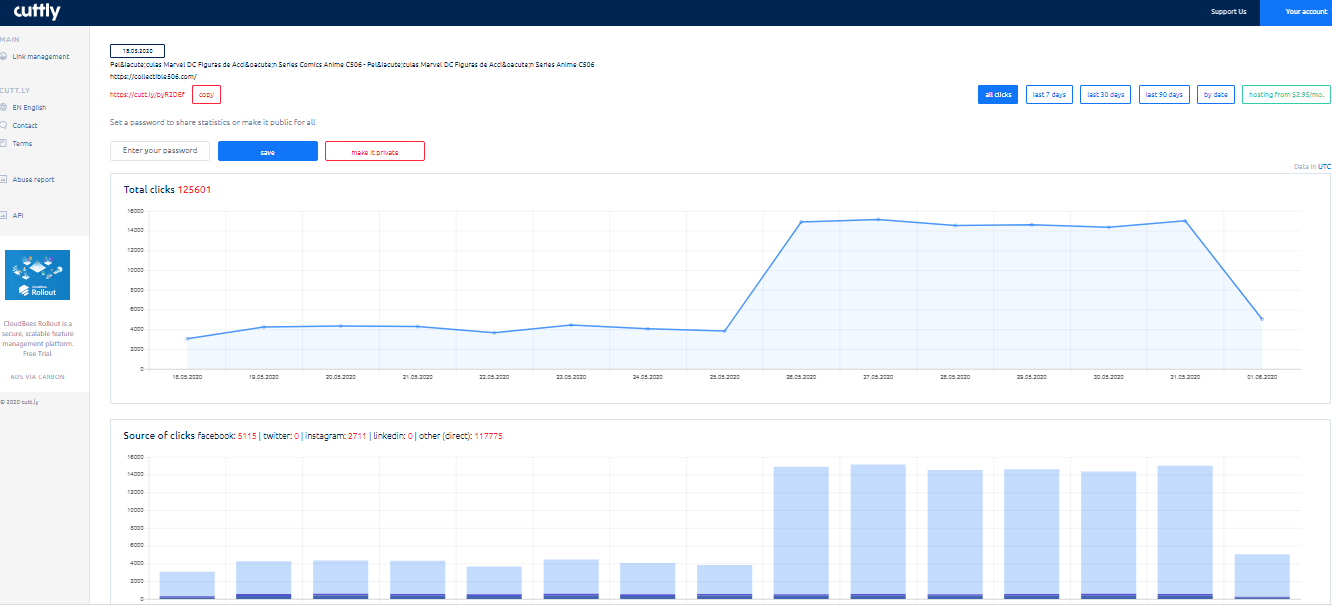The width and height of the screenshot is (1332, 611).
Task: Click last short bar in Source of clicks
Action: point(1262,576)
